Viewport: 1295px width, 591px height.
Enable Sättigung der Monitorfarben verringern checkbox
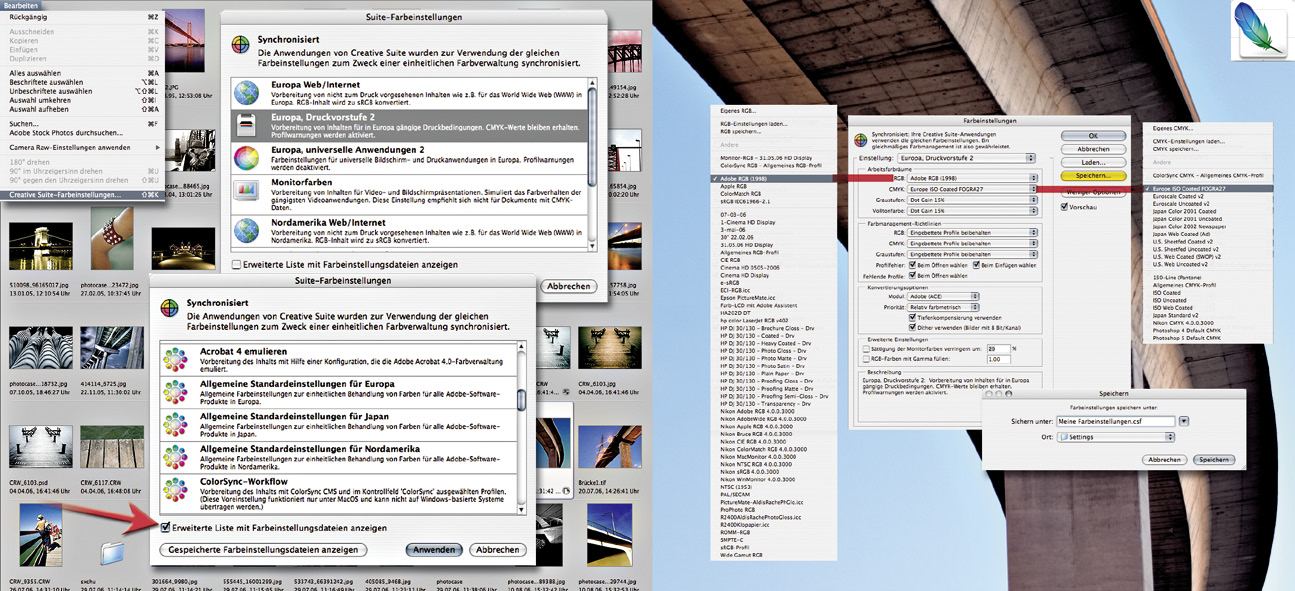tap(866, 349)
